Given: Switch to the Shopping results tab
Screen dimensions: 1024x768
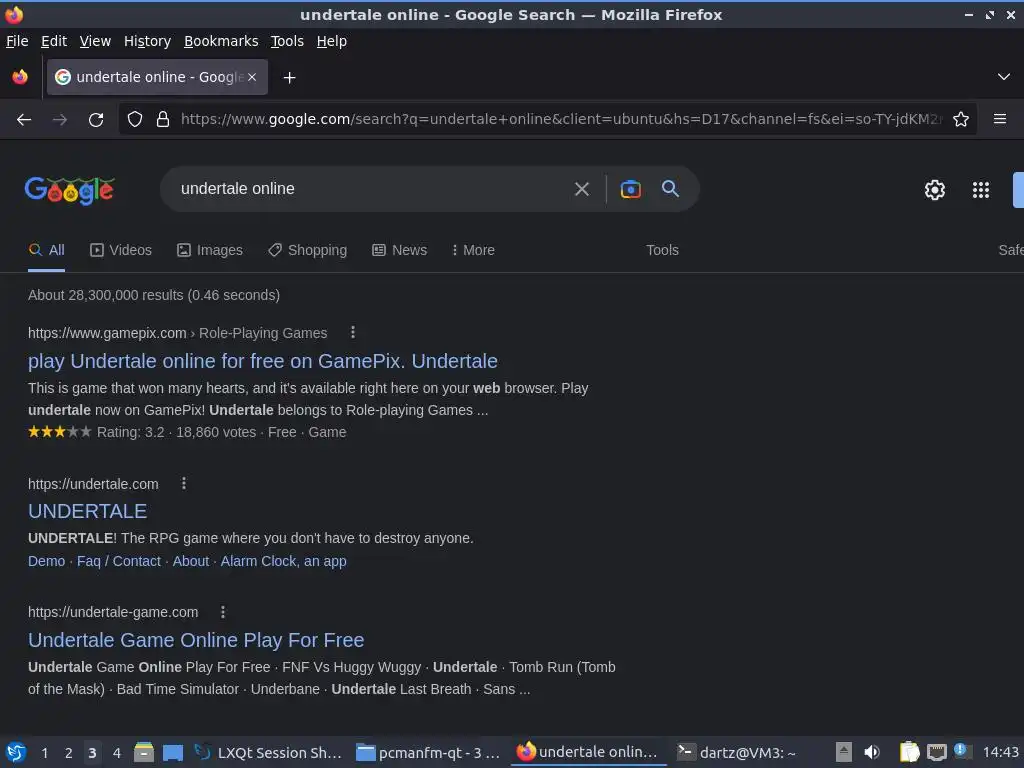Looking at the screenshot, I should click(308, 250).
